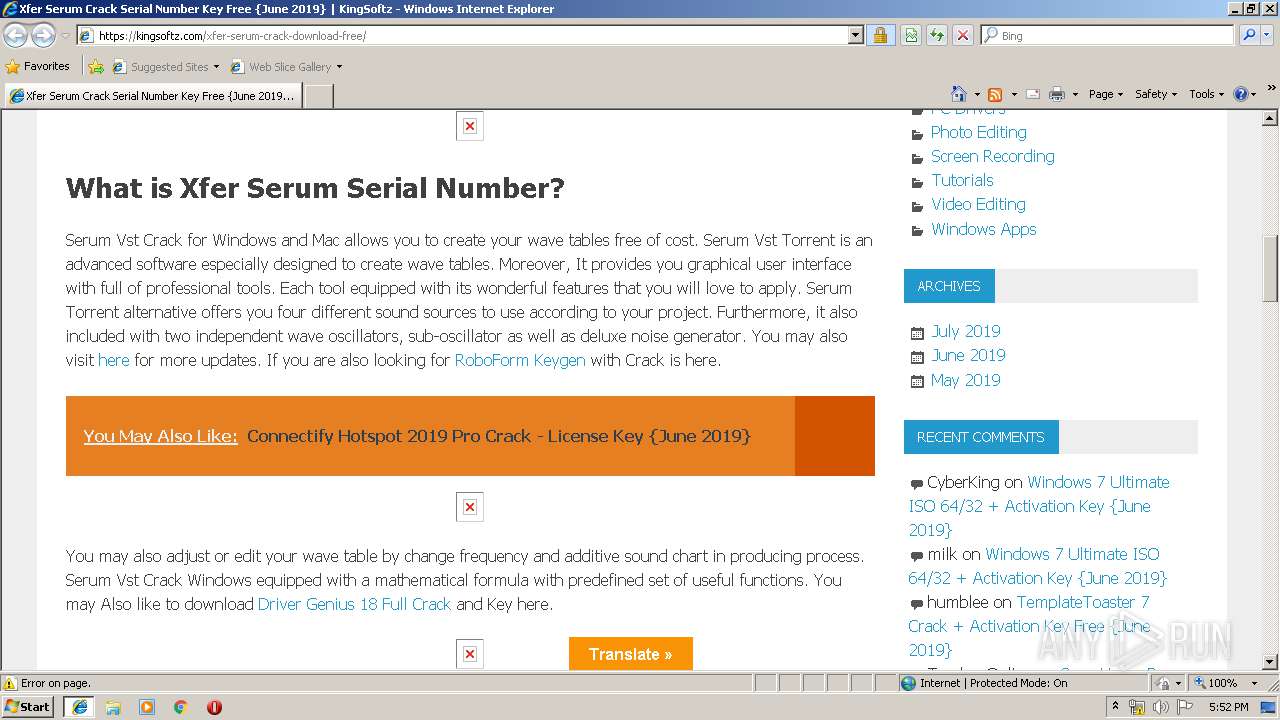Click the Error on page warning icon

pyautogui.click(x=10, y=683)
